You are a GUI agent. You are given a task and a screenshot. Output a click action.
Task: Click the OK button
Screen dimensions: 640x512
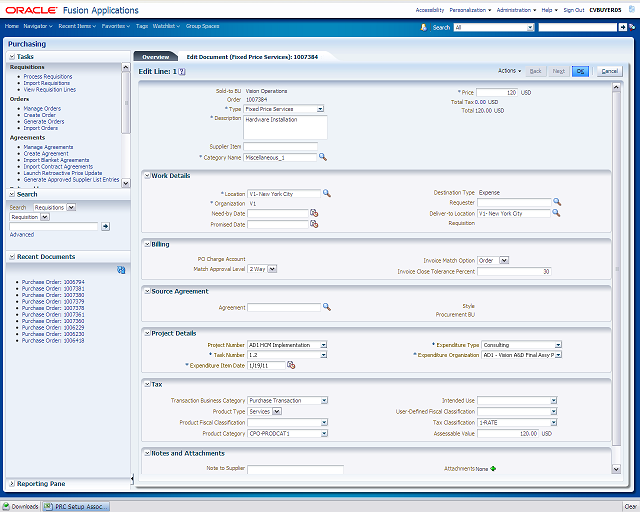point(580,71)
